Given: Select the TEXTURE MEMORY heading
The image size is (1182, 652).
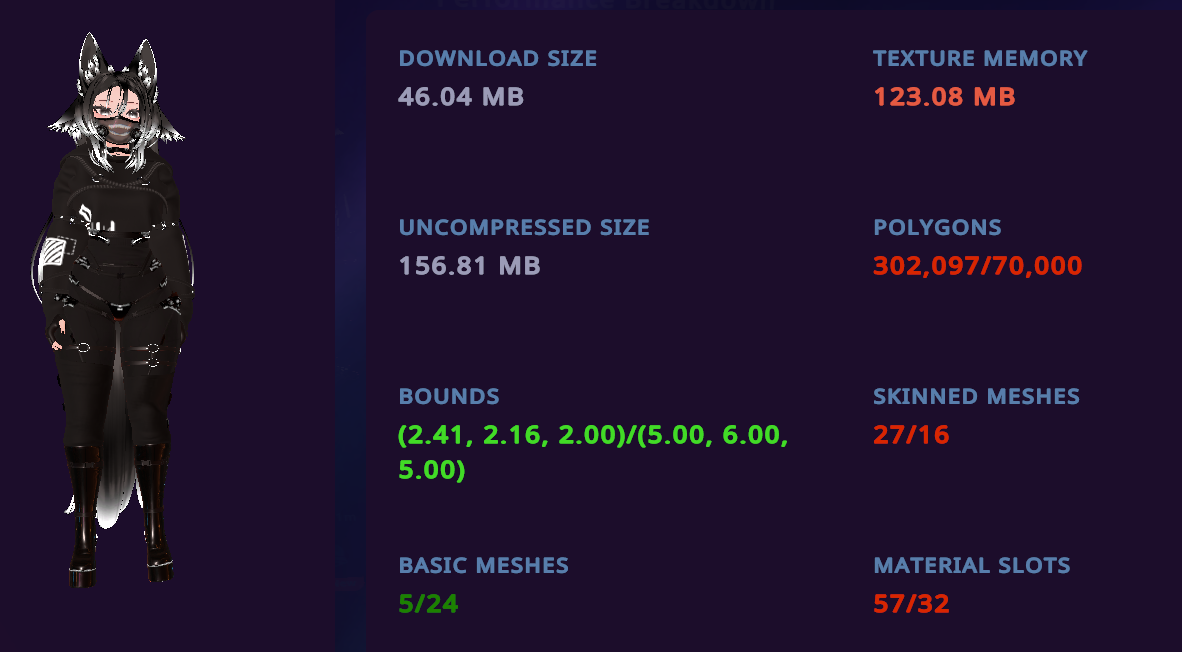Looking at the screenshot, I should click(980, 59).
